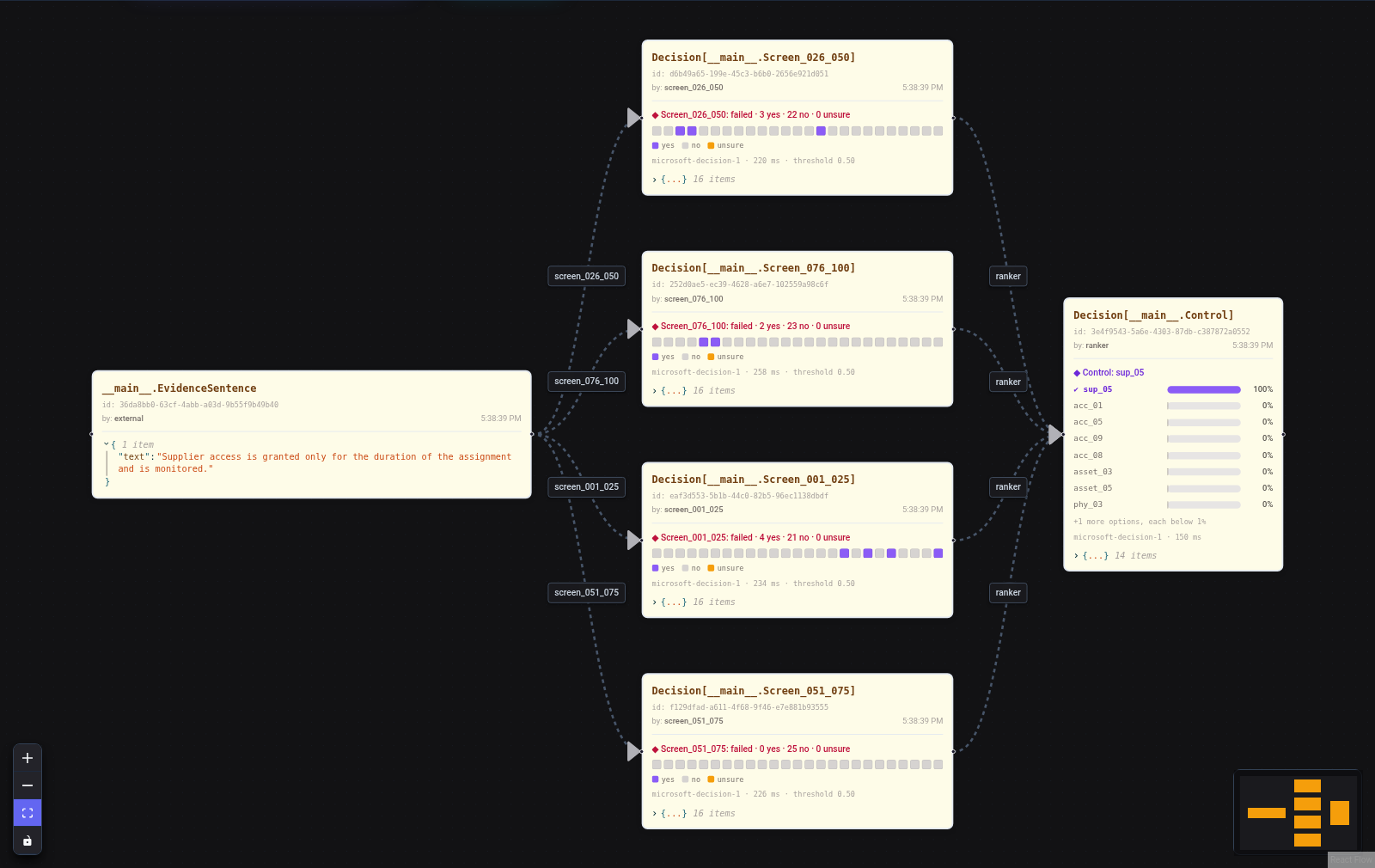Select the __main__.EvidenceSentence title

click(x=180, y=388)
